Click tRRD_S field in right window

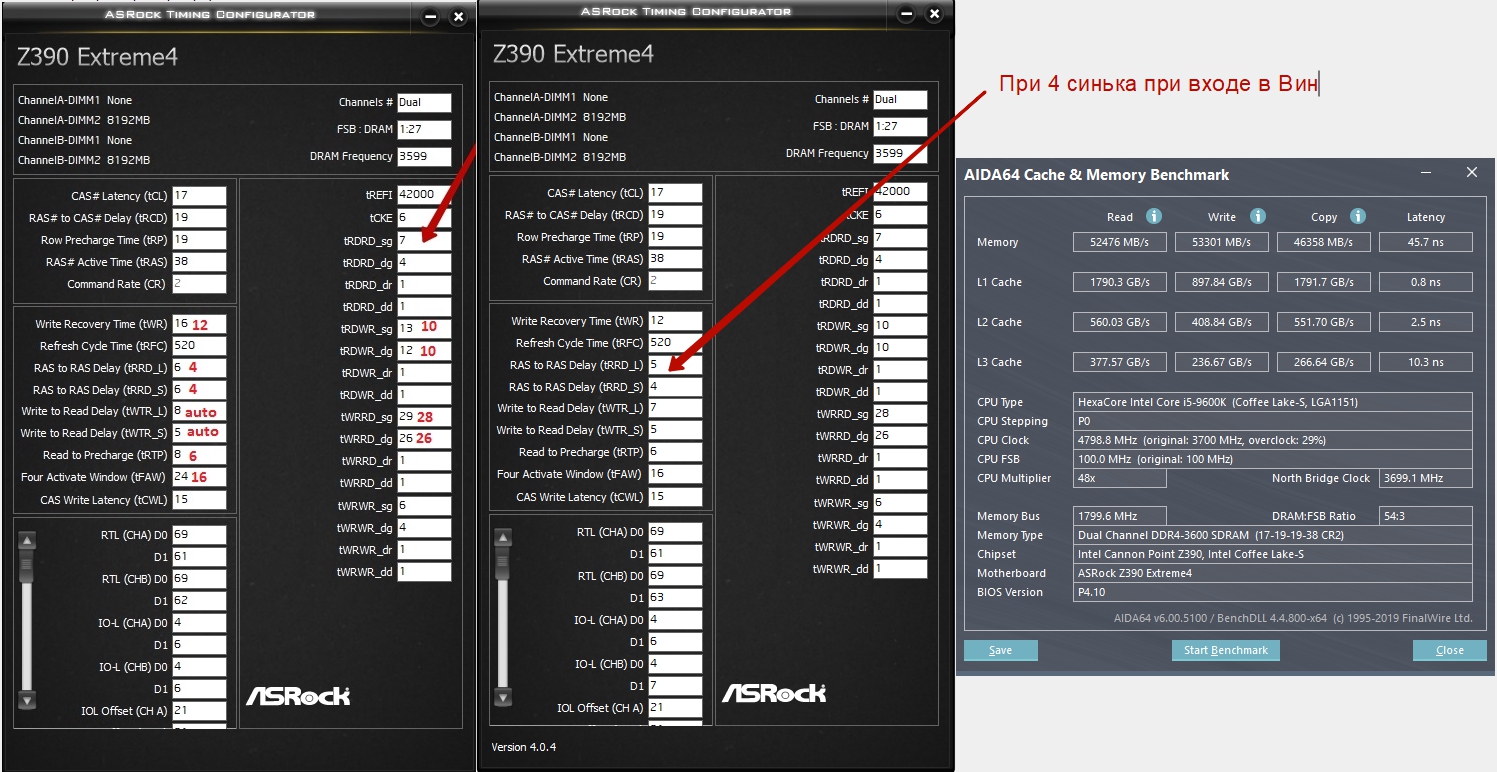675,386
